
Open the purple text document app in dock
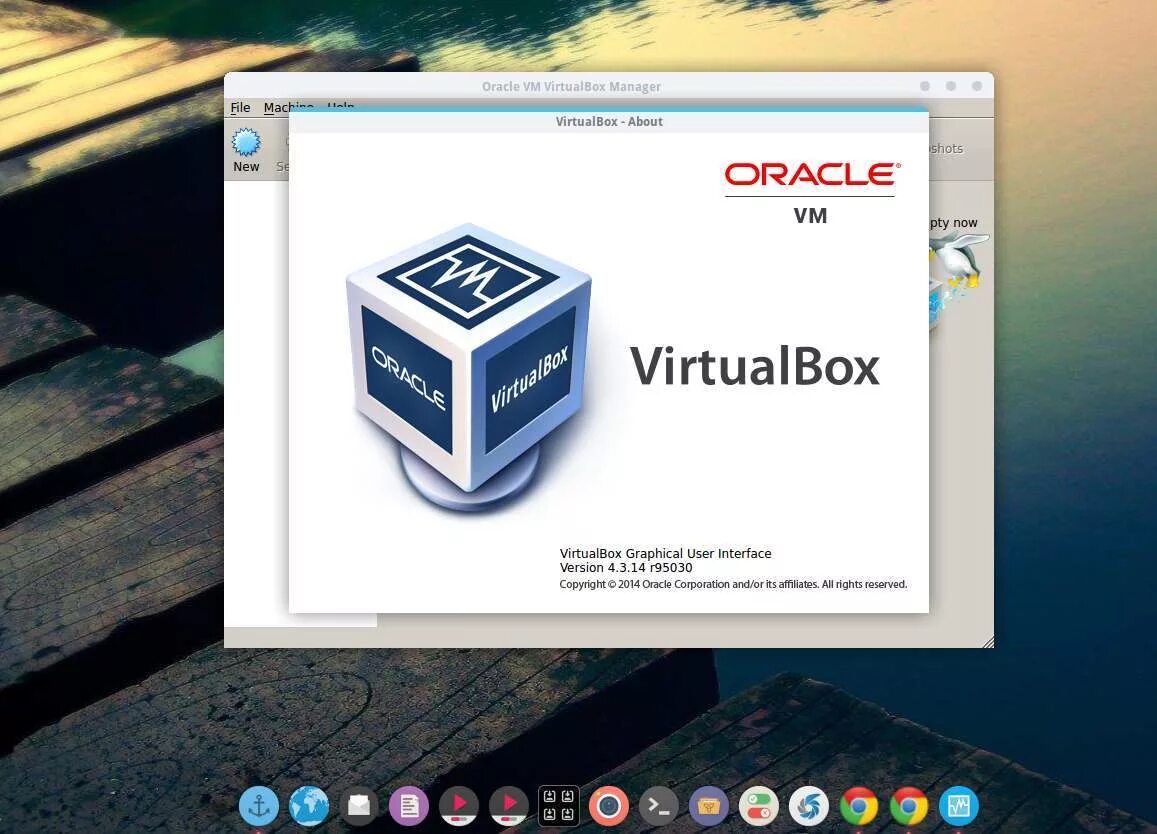coord(409,806)
